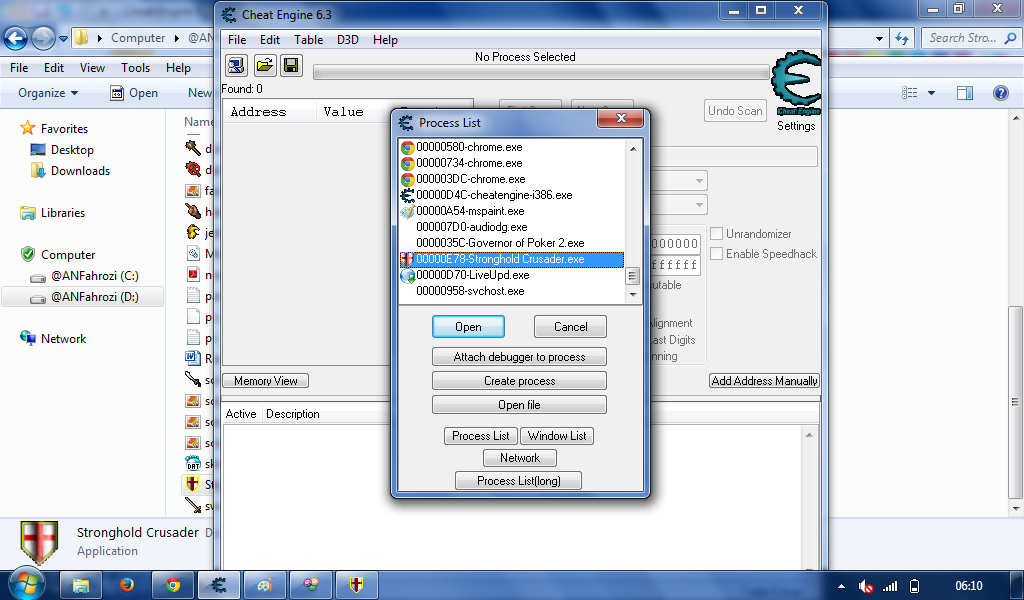Click the process list scrollbar thumb
This screenshot has height=600, width=1024.
pos(632,276)
